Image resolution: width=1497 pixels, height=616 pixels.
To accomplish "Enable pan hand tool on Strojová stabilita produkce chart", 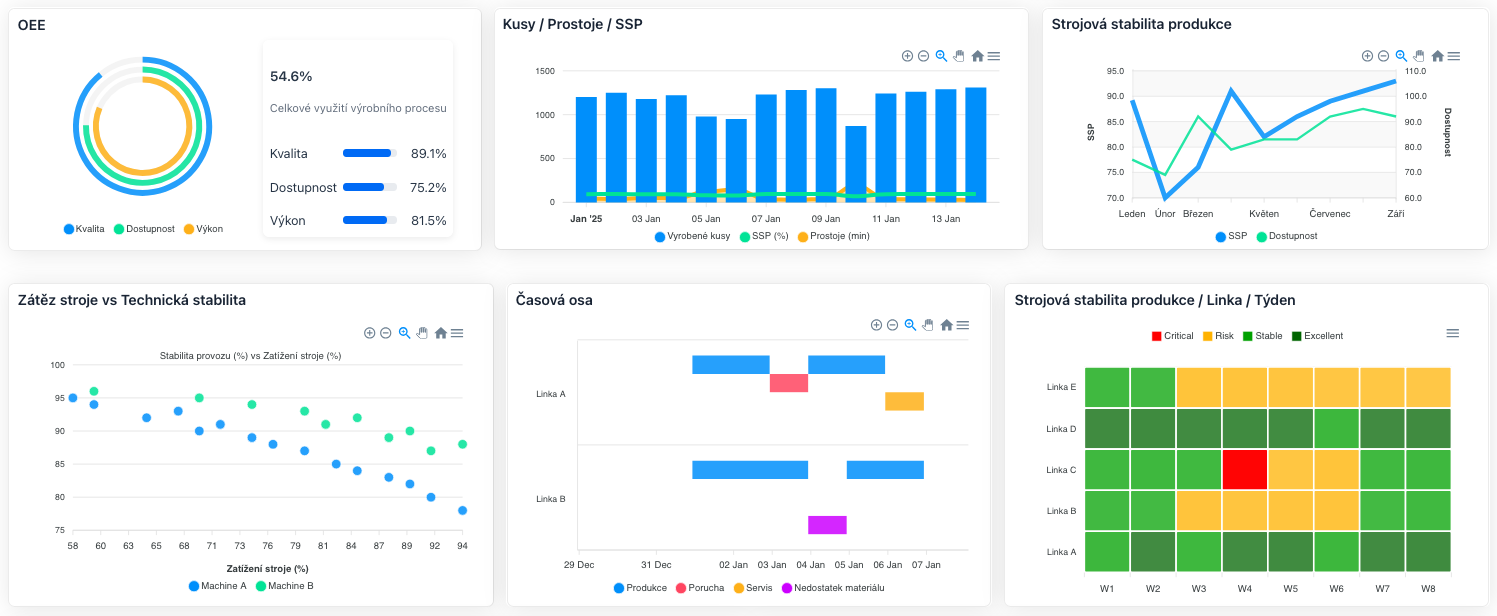I will [1419, 57].
